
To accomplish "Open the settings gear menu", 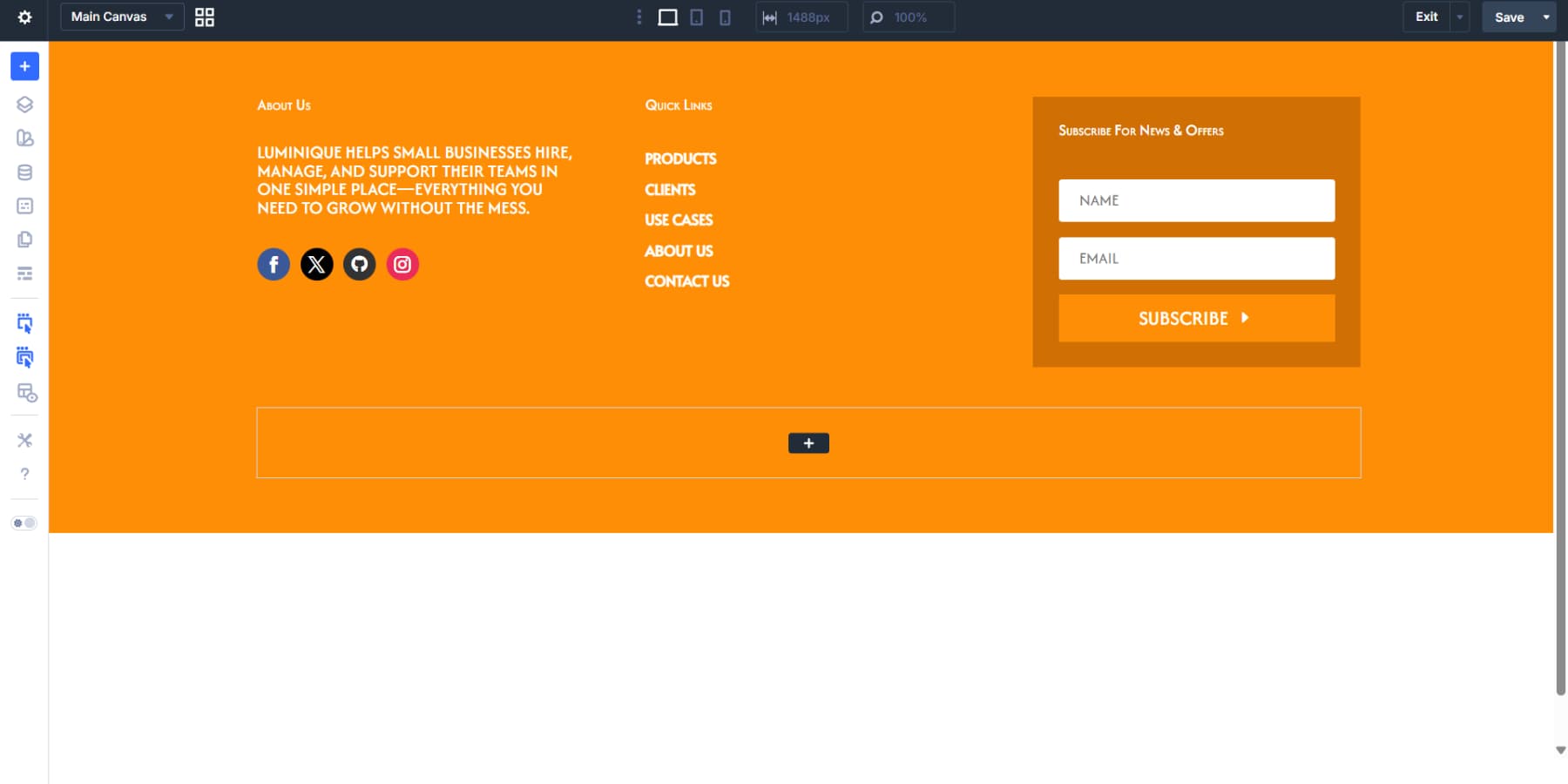I will pos(25,17).
